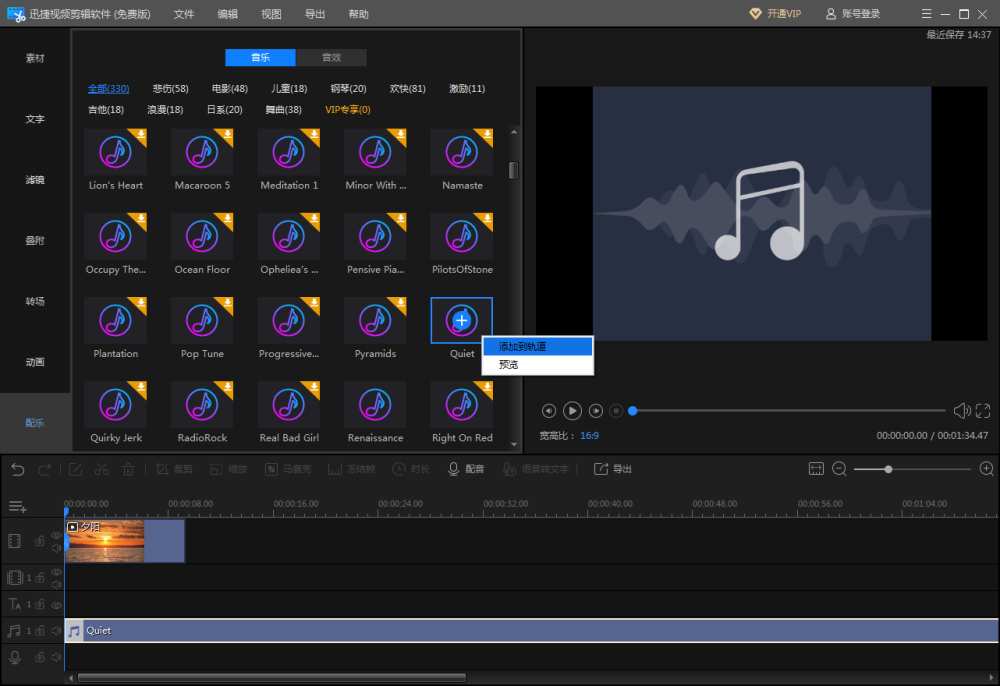Toggle eye visibility on main video track
Image resolution: width=1000 pixels, height=686 pixels.
pos(56,535)
